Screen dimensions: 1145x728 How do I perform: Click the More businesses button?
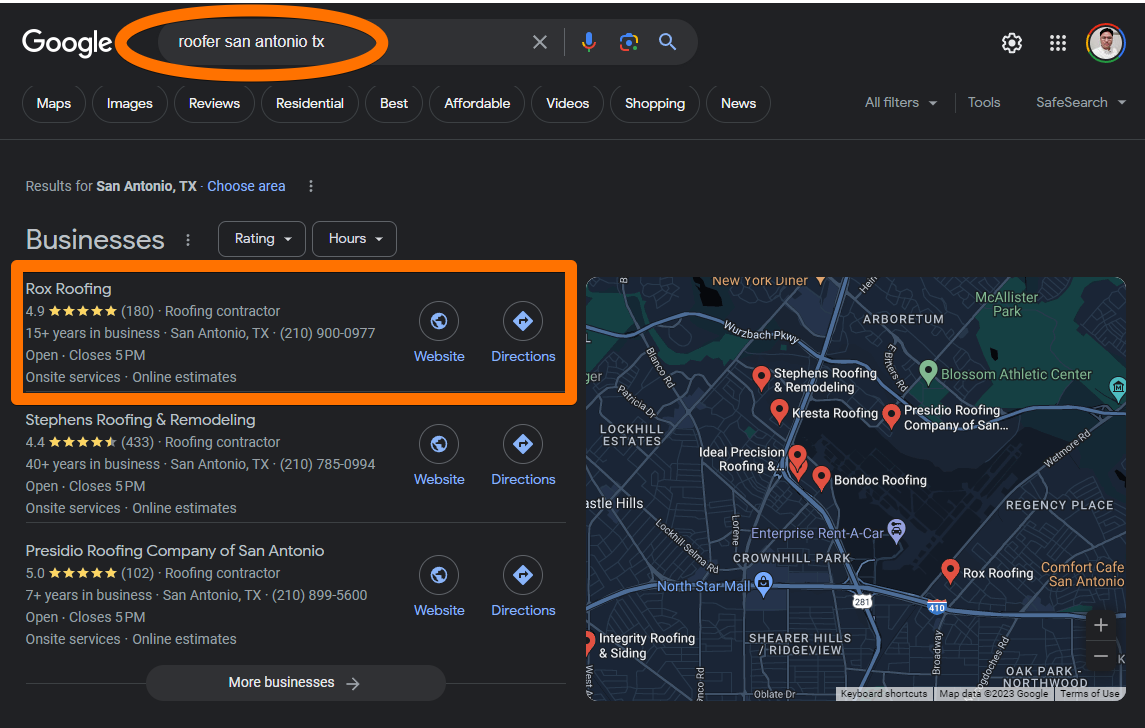[295, 683]
